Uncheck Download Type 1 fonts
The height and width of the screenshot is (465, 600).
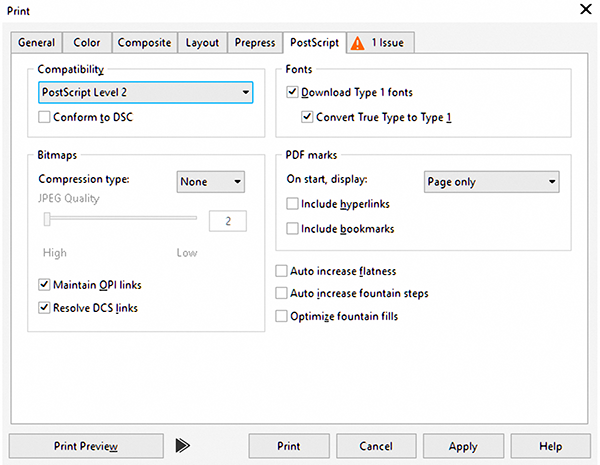(292, 93)
